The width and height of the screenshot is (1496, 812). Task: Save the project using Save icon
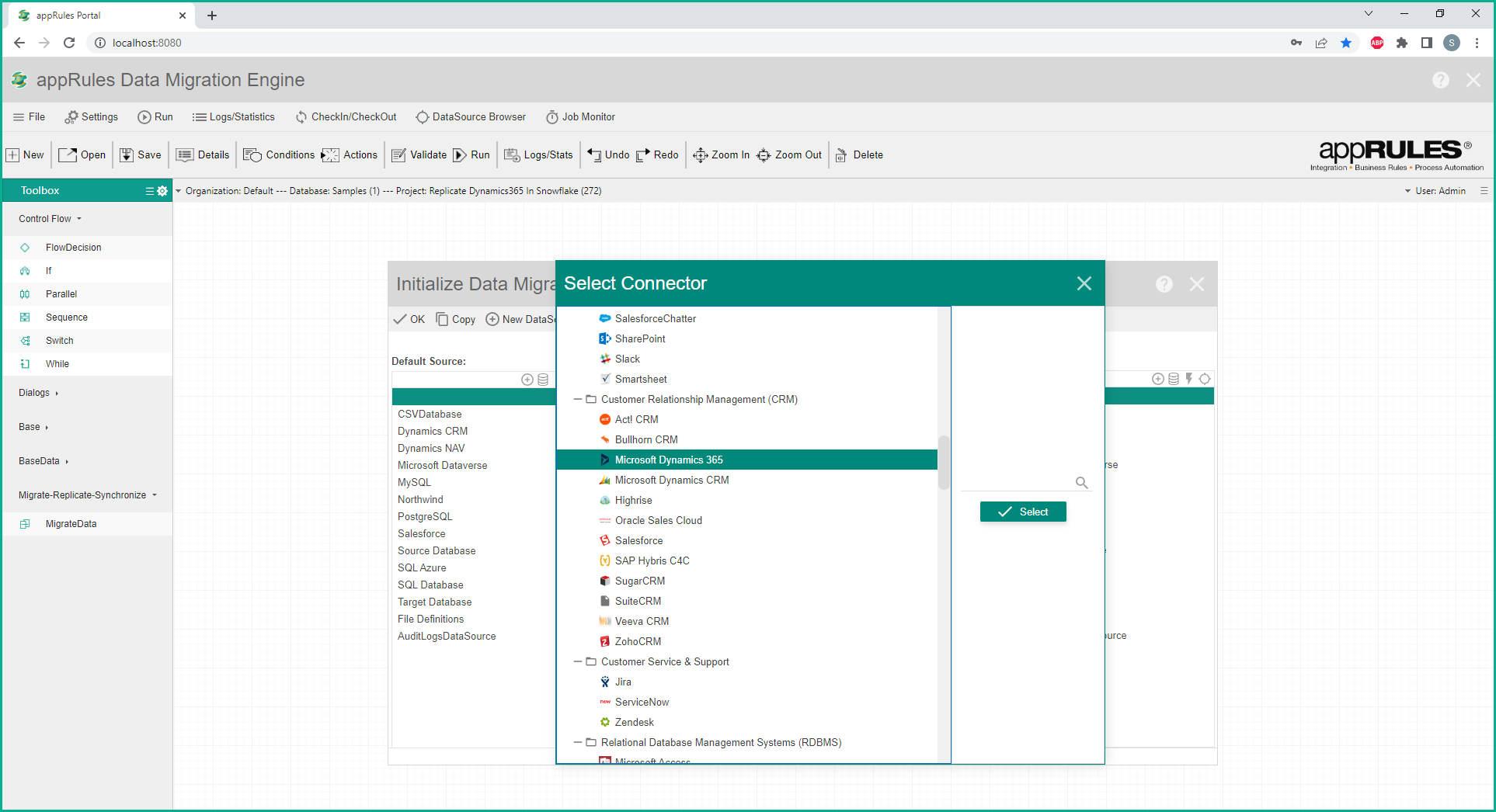(x=141, y=155)
